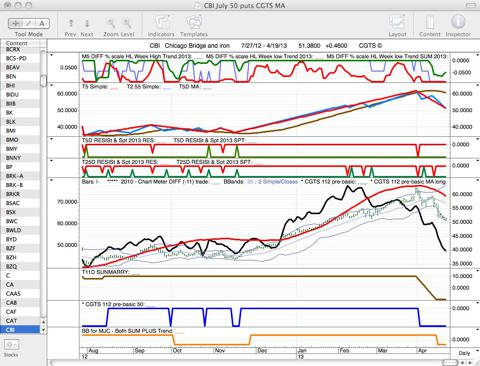Image resolution: width=480 pixels, height=366 pixels.
Task: Toggle the Content panel icon
Action: point(430,23)
